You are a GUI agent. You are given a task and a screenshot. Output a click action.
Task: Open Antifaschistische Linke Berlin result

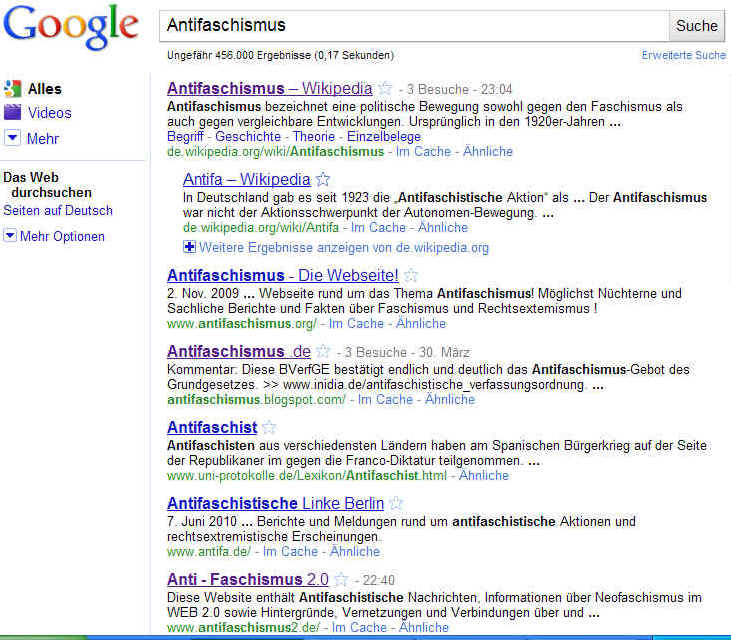click(x=275, y=503)
